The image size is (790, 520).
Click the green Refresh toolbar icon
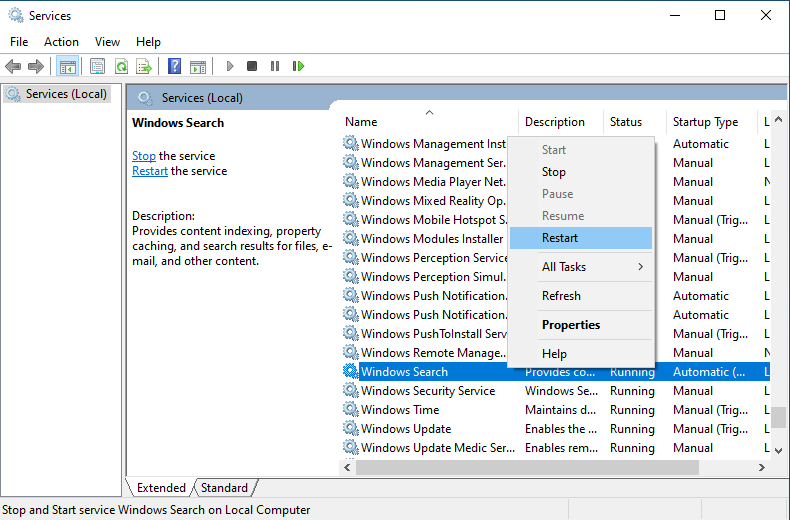point(121,66)
